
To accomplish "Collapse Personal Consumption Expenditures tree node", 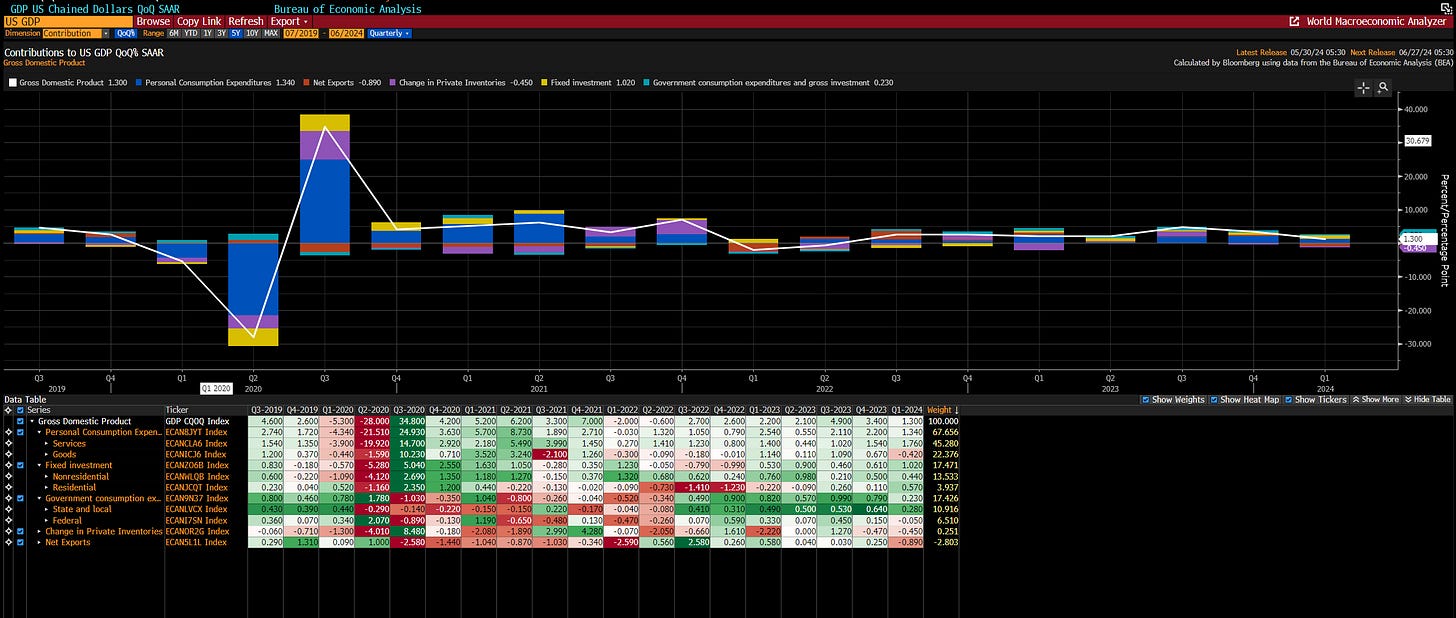I will (39, 432).
